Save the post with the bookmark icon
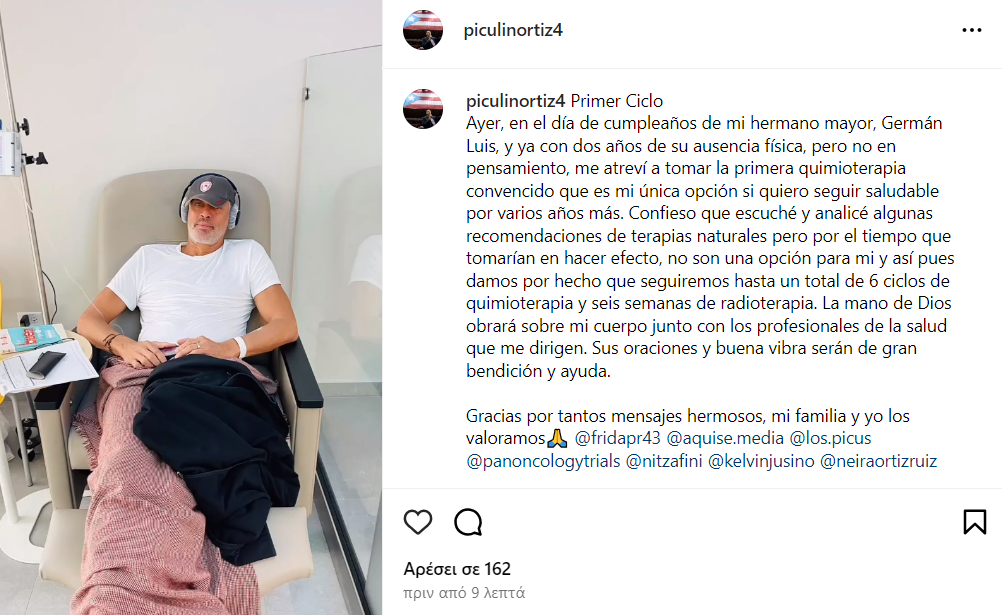Screen dimensions: 1002x615 click(x=975, y=522)
